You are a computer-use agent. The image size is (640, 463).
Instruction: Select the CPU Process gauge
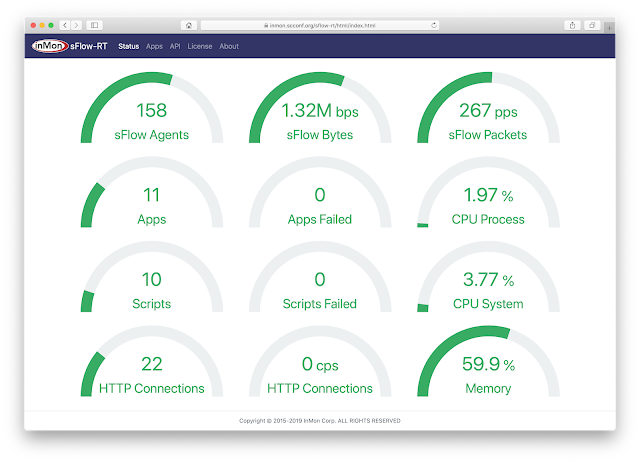(488, 193)
